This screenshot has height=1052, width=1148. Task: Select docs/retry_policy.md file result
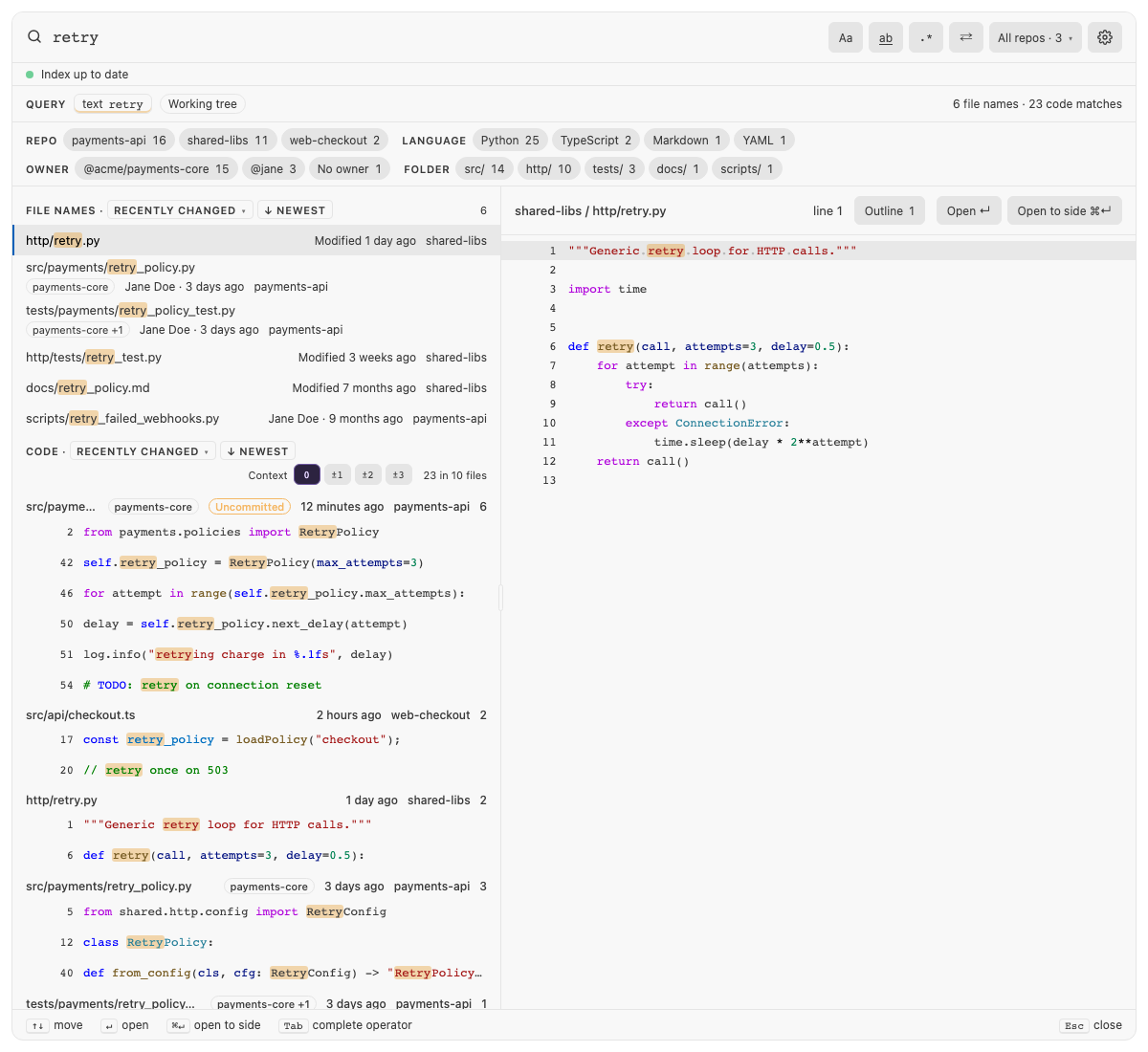pyautogui.click(x=256, y=388)
